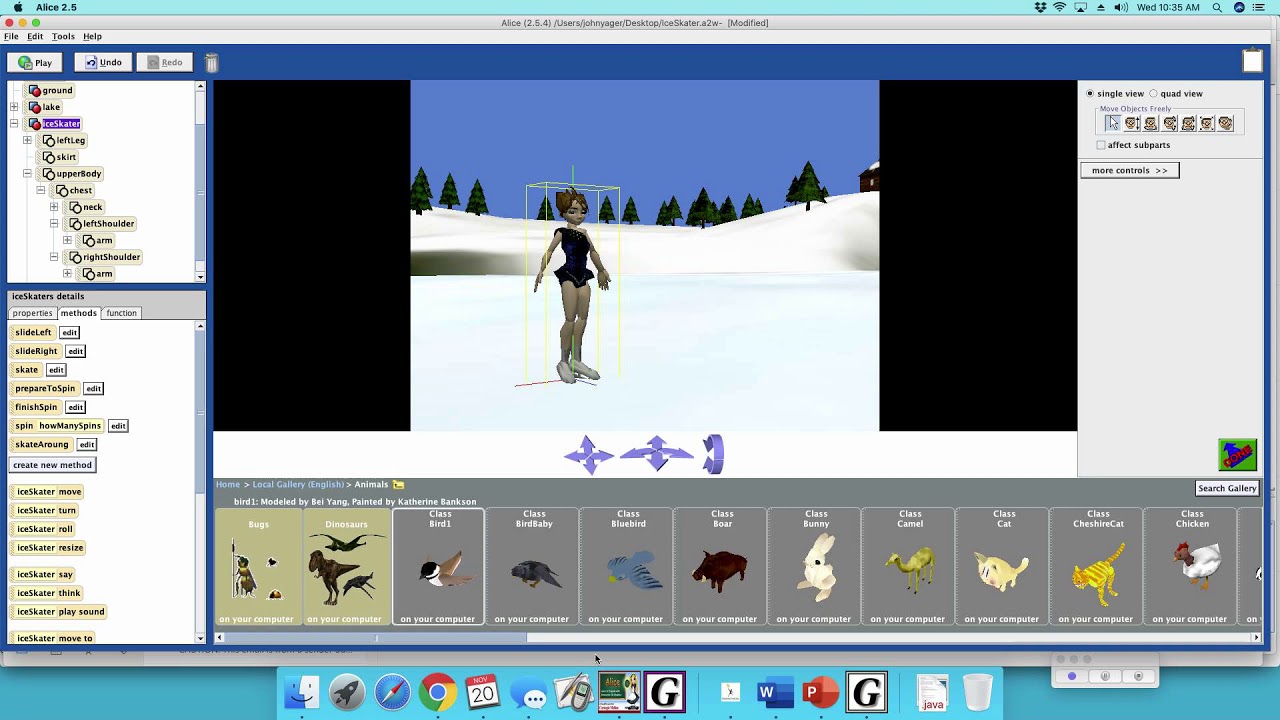
Task: Collapse the iceSkater tree node
Action: click(14, 124)
